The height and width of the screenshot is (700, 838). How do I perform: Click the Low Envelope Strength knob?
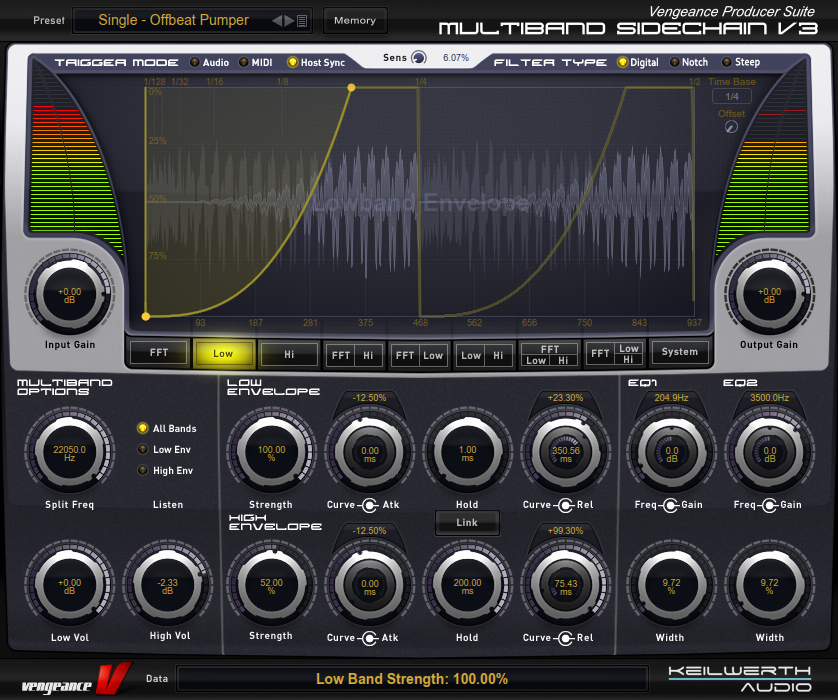click(271, 453)
